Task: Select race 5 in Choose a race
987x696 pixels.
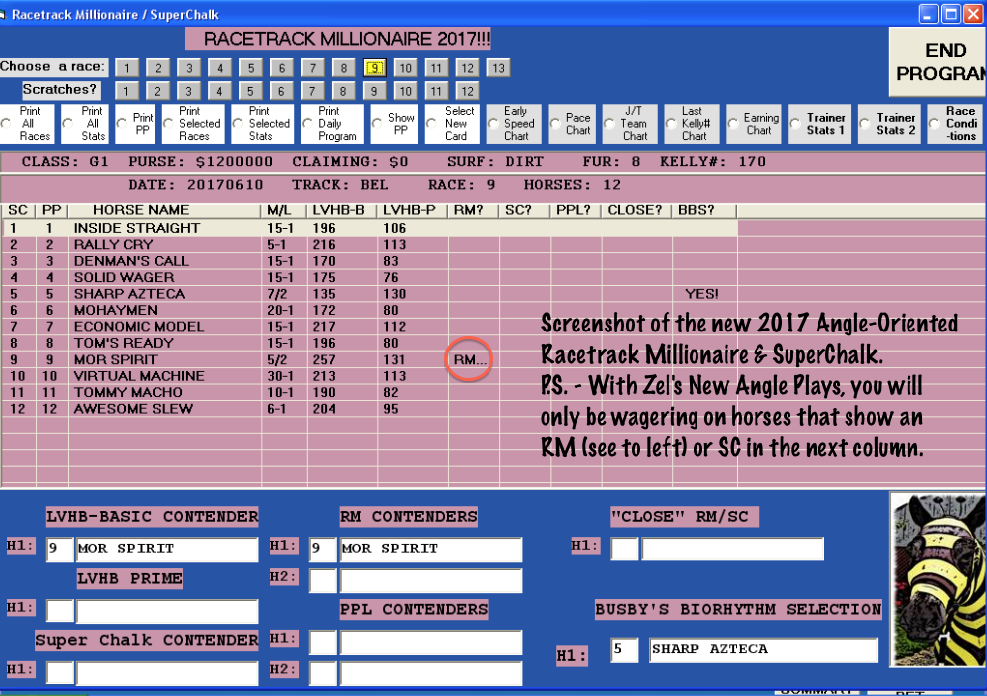Action: tap(251, 68)
